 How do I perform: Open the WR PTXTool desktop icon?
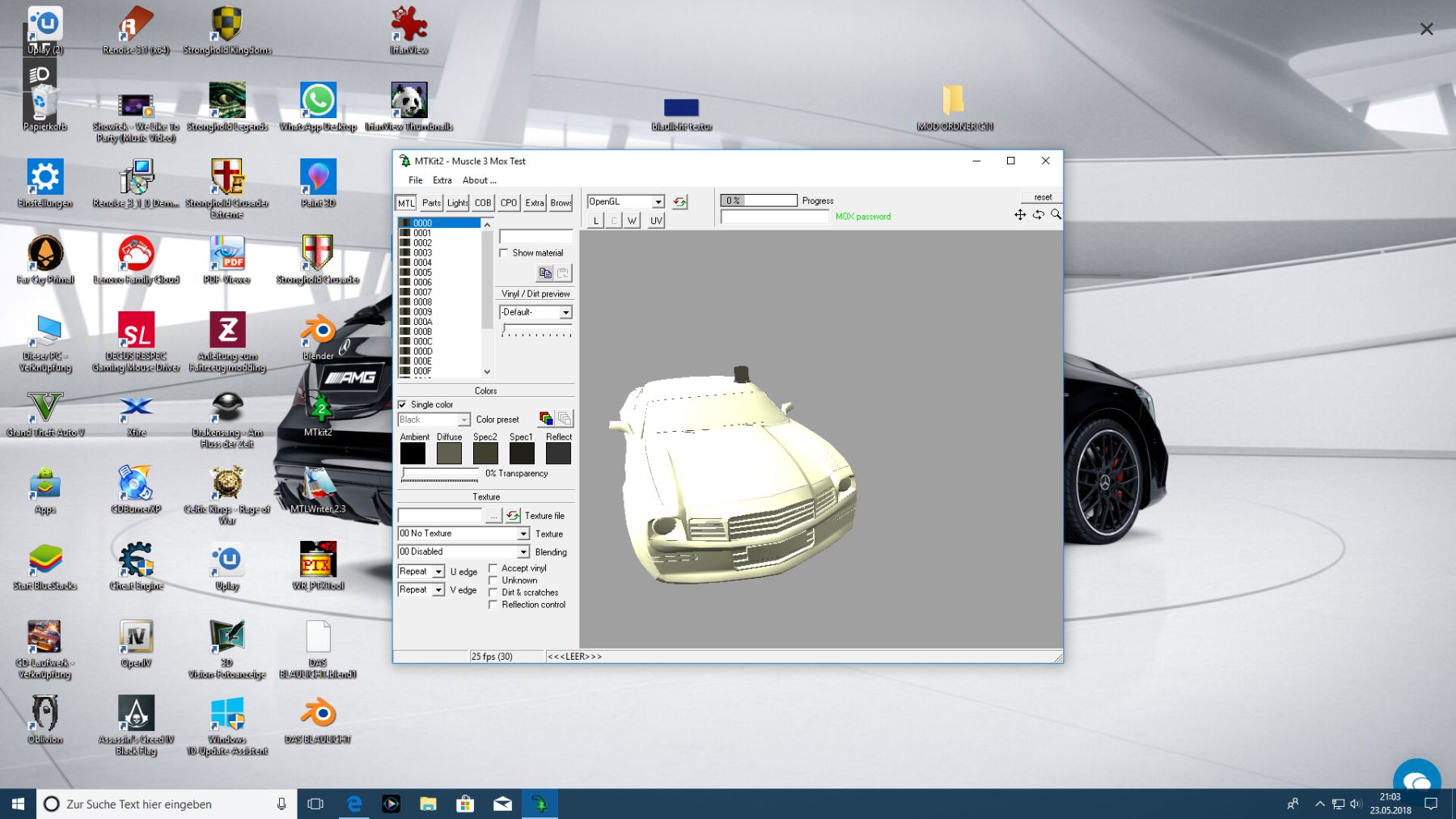click(x=318, y=566)
